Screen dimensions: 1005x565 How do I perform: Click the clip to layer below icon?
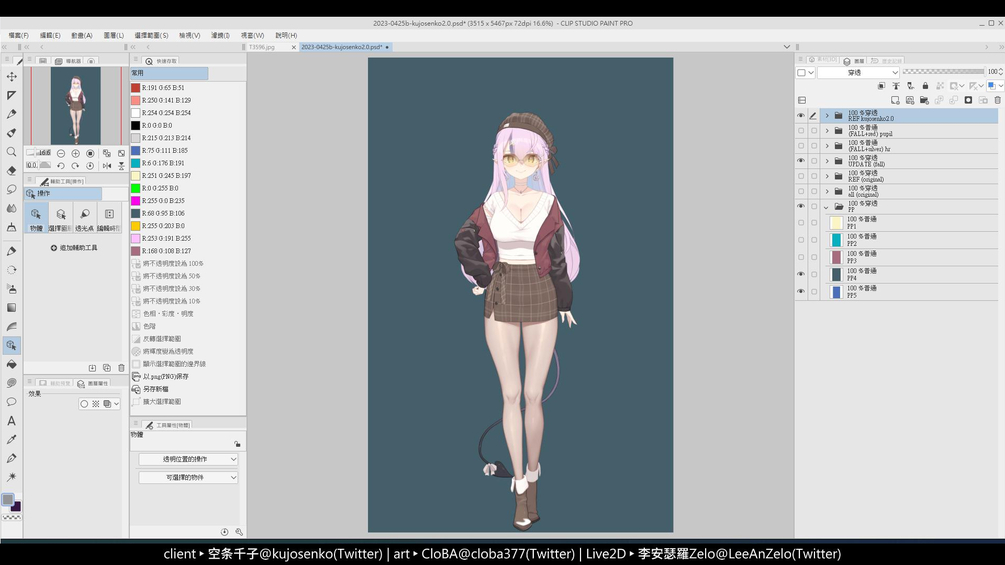881,86
